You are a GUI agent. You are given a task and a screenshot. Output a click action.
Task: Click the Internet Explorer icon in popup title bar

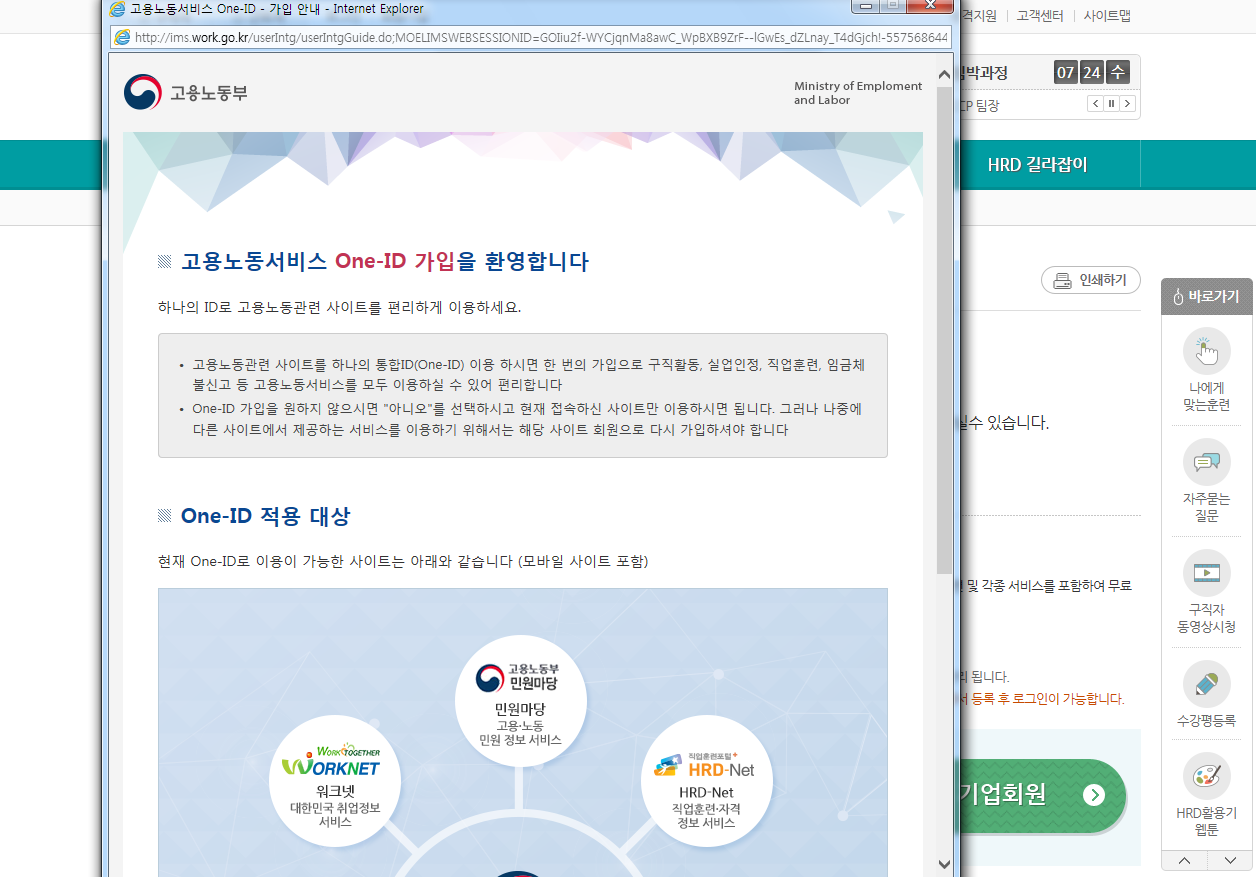(118, 9)
